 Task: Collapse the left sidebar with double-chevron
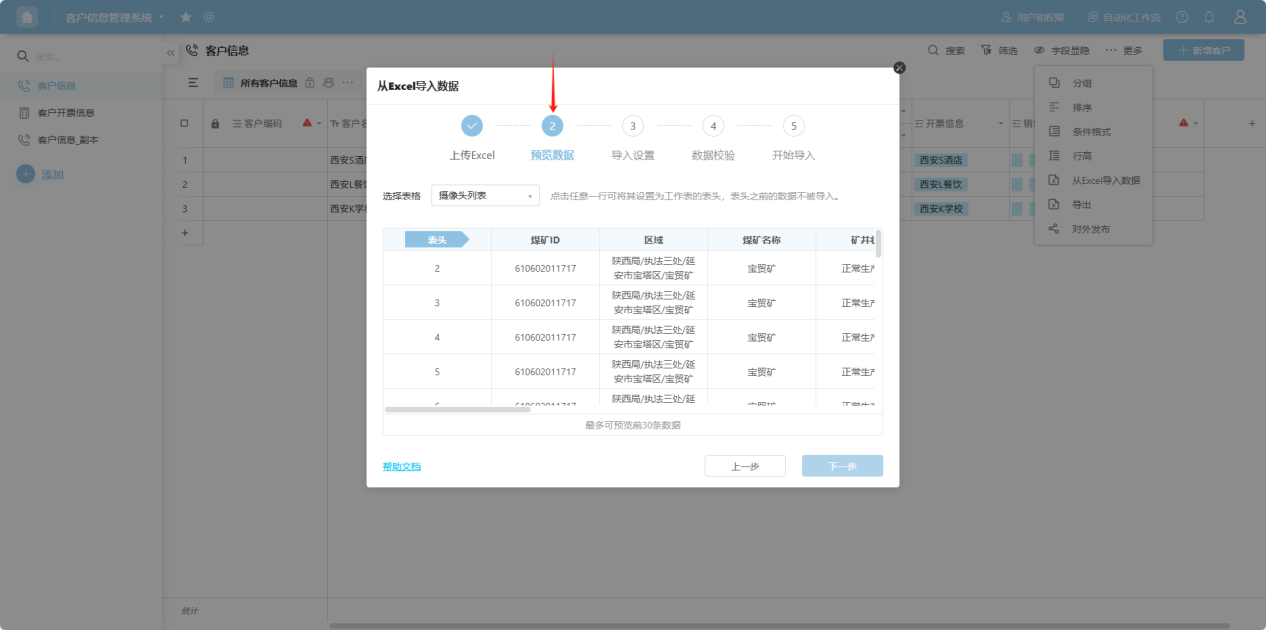click(170, 52)
